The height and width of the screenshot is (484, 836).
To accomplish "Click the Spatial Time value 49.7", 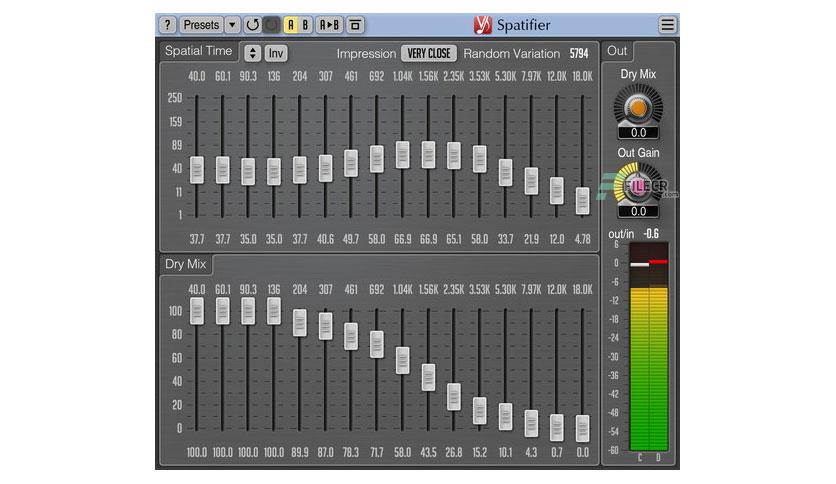I will pyautogui.click(x=351, y=239).
